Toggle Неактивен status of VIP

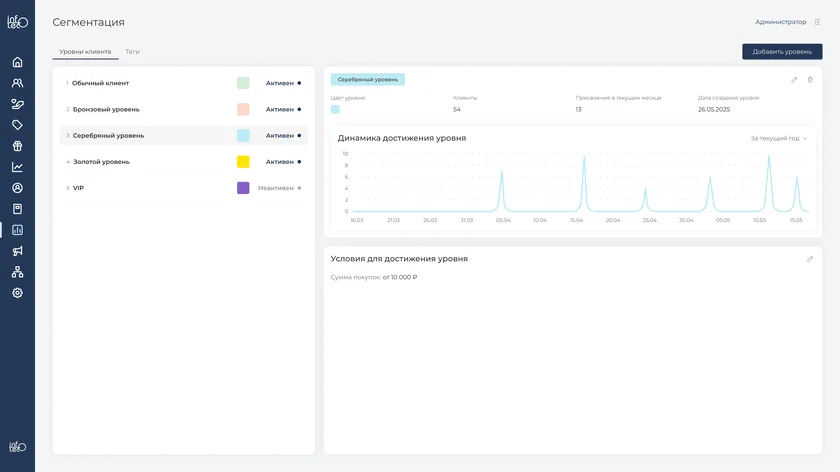click(280, 188)
